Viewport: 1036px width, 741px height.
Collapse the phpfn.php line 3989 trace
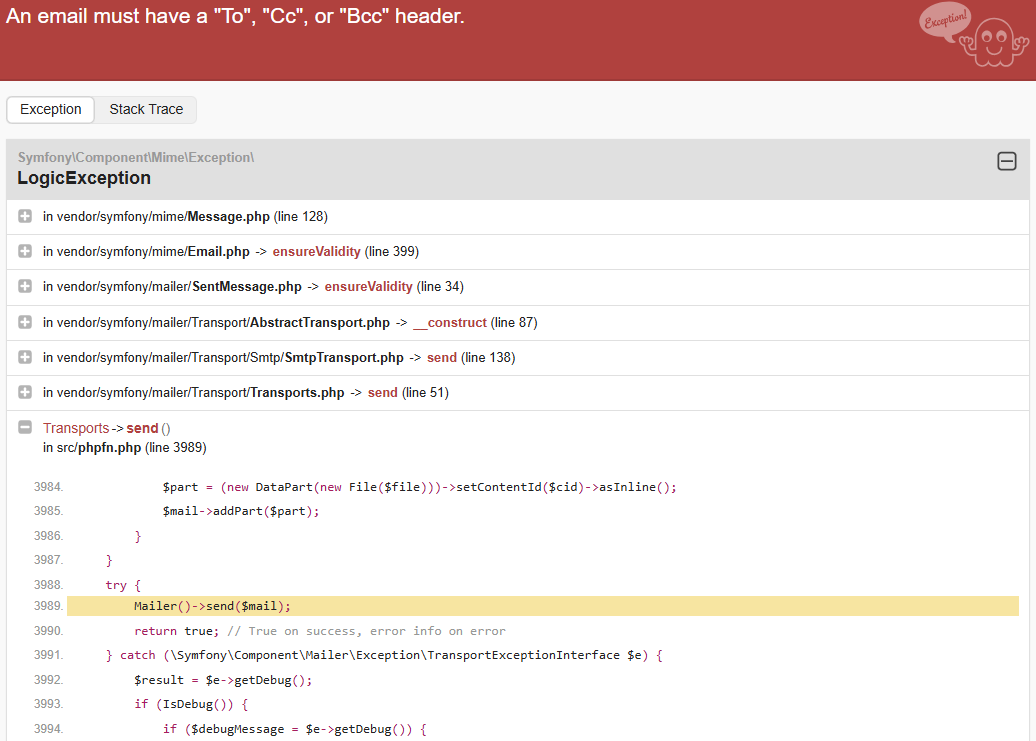point(25,427)
